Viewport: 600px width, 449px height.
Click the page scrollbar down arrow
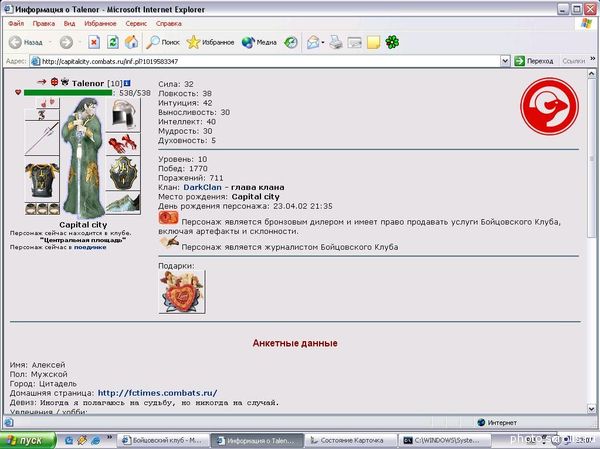tap(592, 409)
